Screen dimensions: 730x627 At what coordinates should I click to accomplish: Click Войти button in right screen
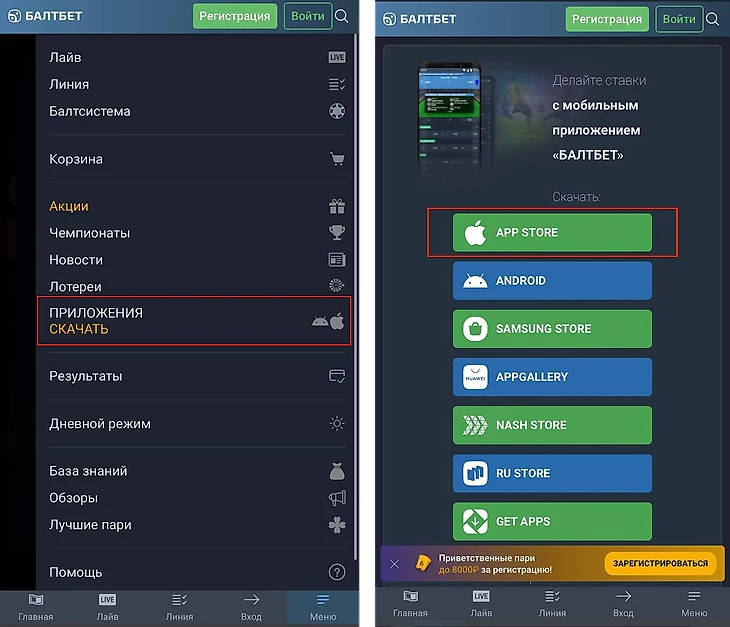(x=679, y=19)
